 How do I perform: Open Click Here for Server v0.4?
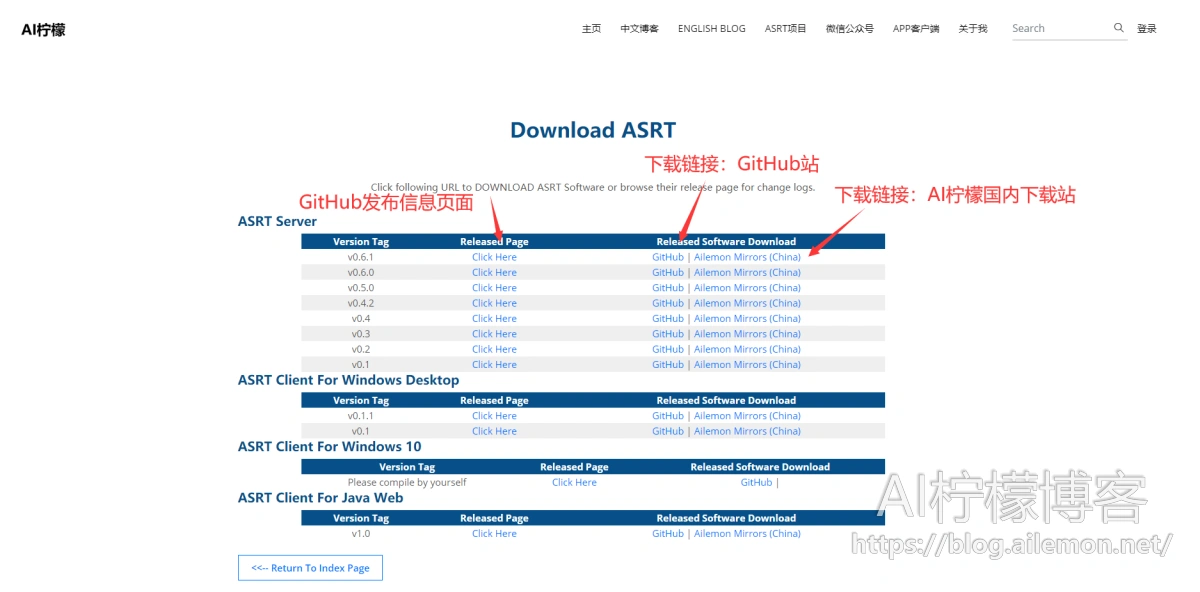[494, 319]
